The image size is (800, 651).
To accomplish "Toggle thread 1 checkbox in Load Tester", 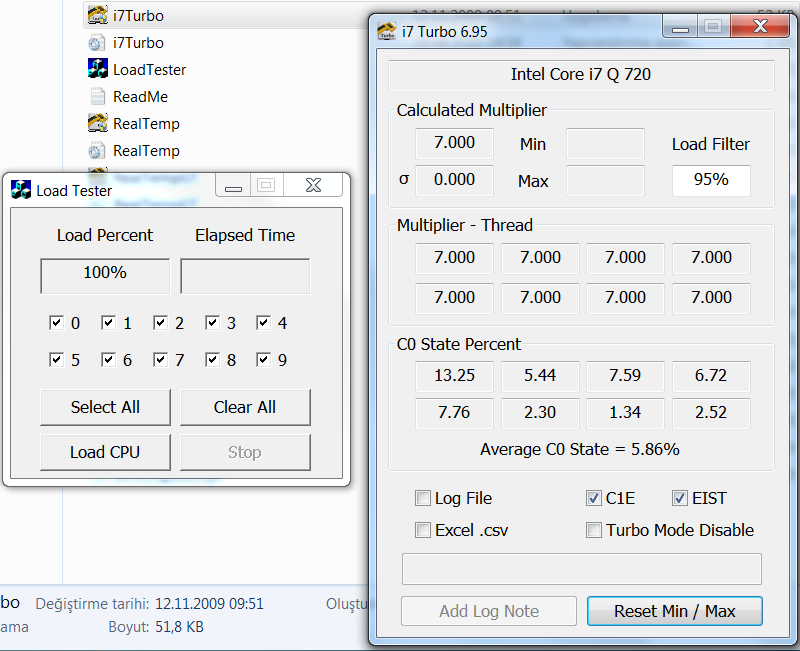I will [108, 322].
